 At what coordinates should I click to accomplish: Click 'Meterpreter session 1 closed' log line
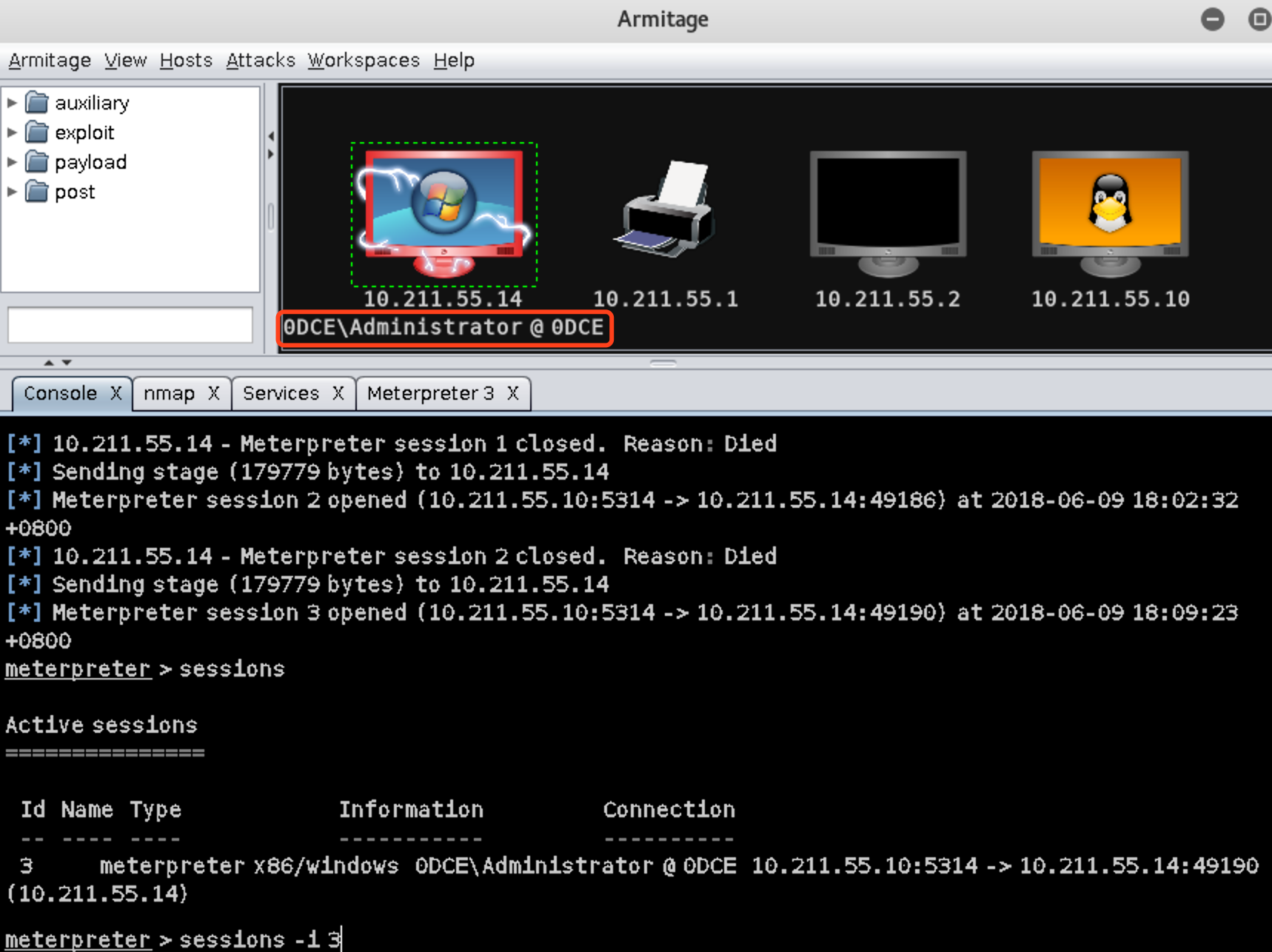click(392, 443)
